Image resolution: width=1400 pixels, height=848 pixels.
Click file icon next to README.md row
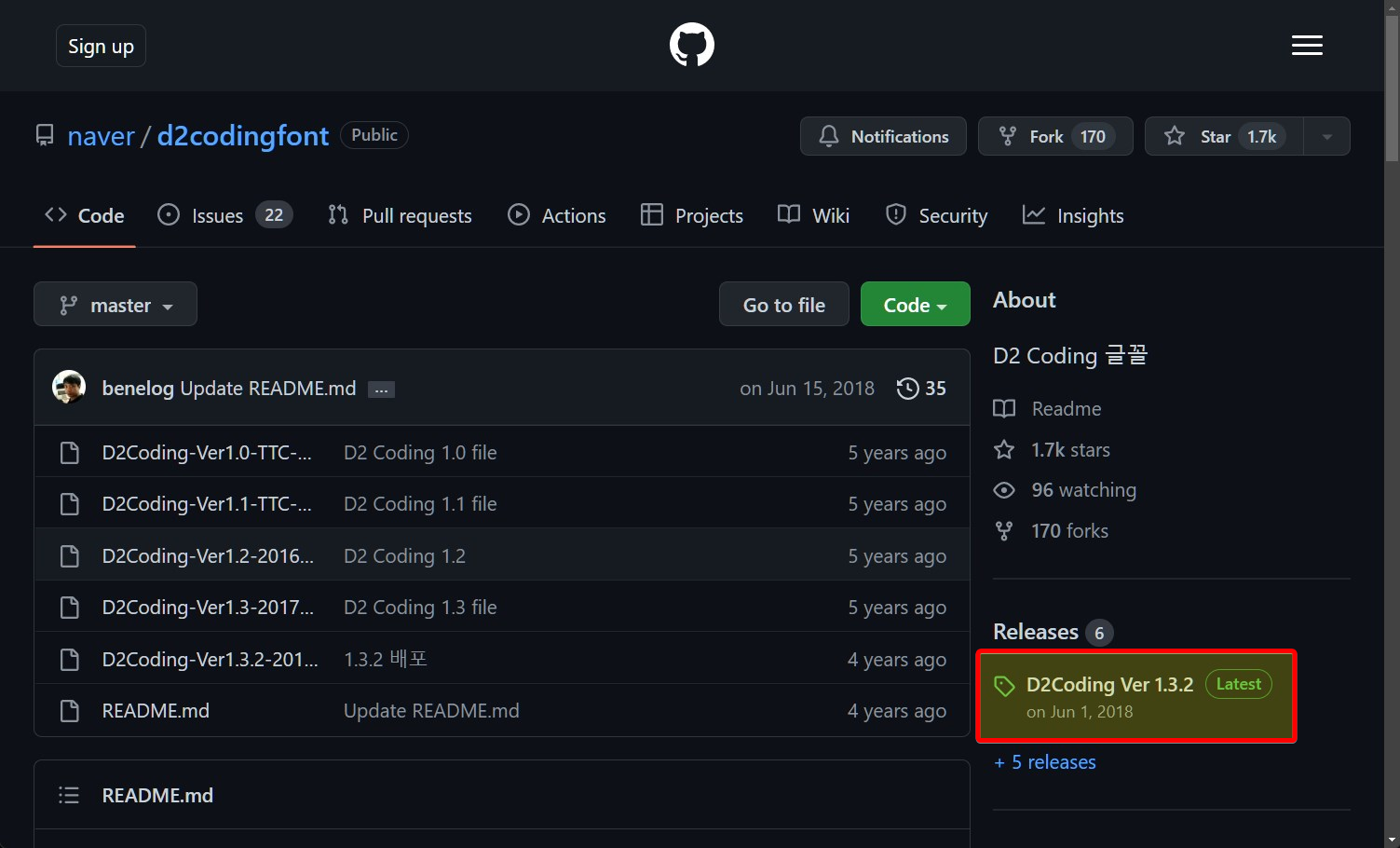(70, 711)
